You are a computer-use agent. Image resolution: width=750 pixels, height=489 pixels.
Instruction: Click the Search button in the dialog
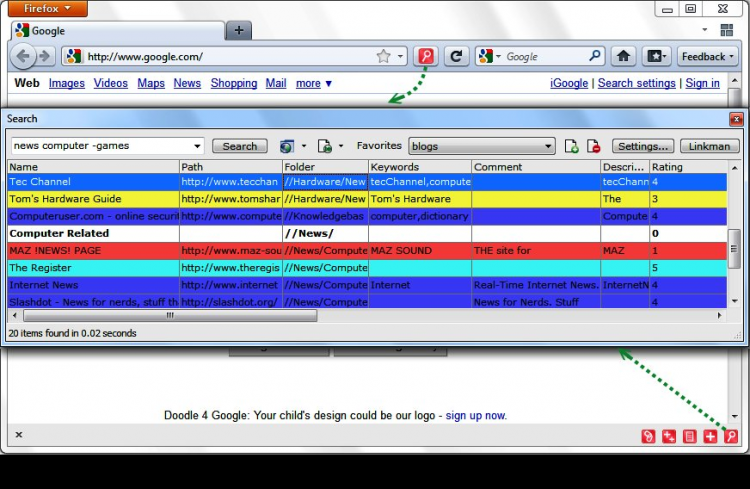click(x=240, y=146)
